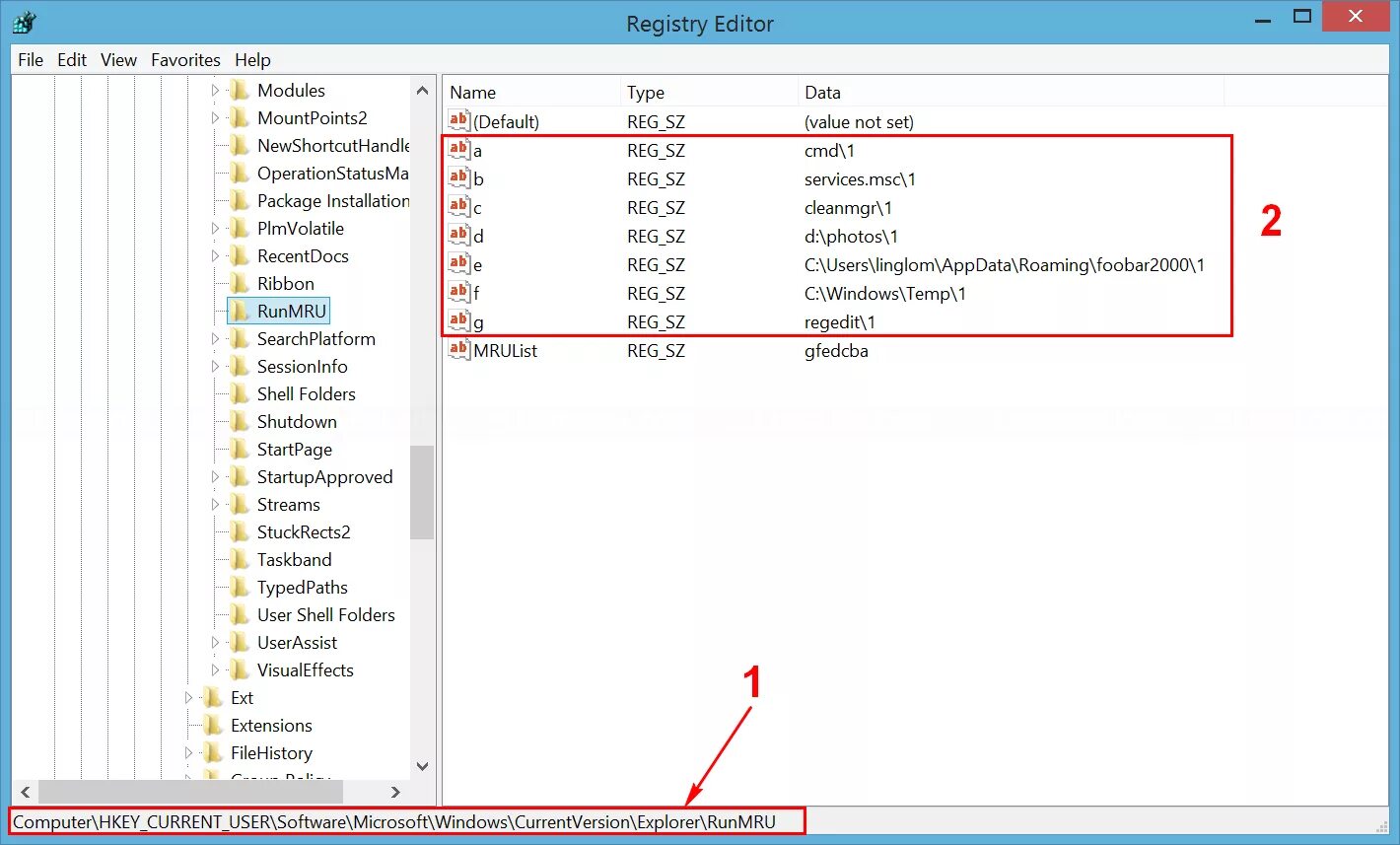Select the Shell Folders key

tap(306, 394)
